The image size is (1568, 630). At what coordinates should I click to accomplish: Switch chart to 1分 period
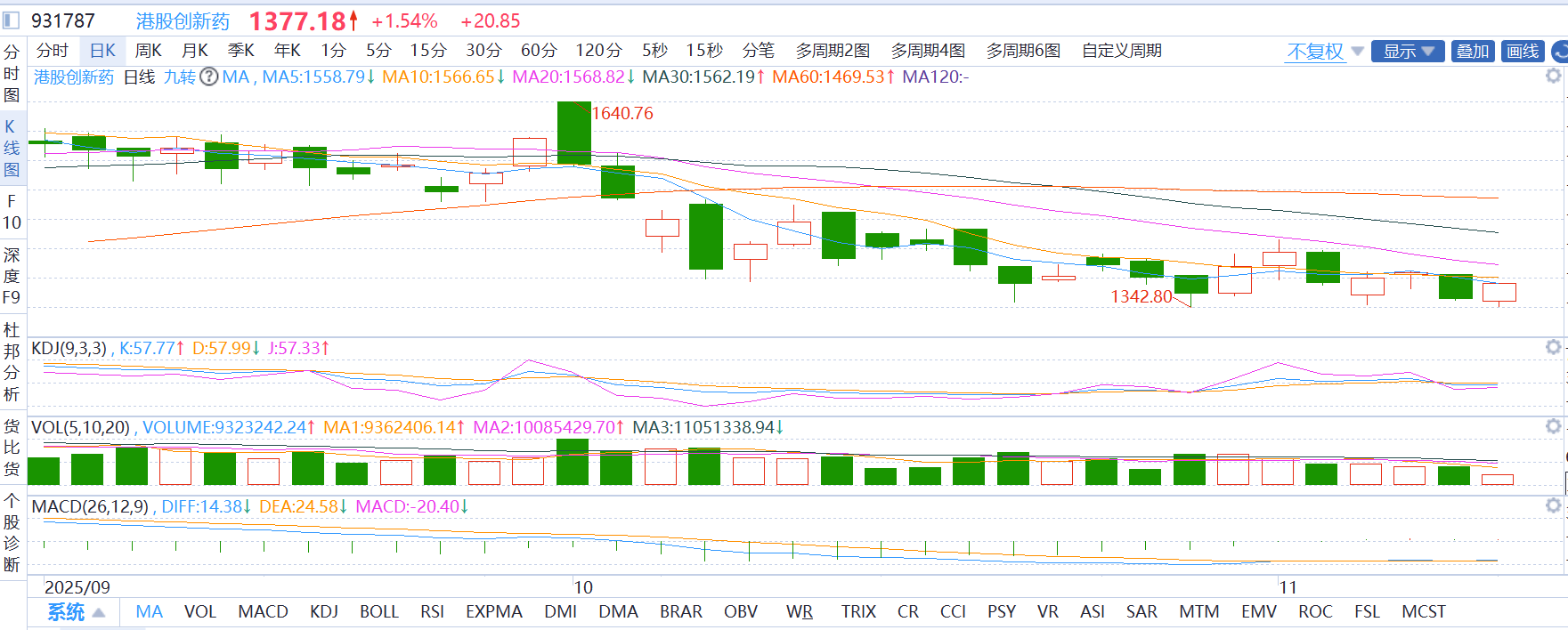click(333, 51)
